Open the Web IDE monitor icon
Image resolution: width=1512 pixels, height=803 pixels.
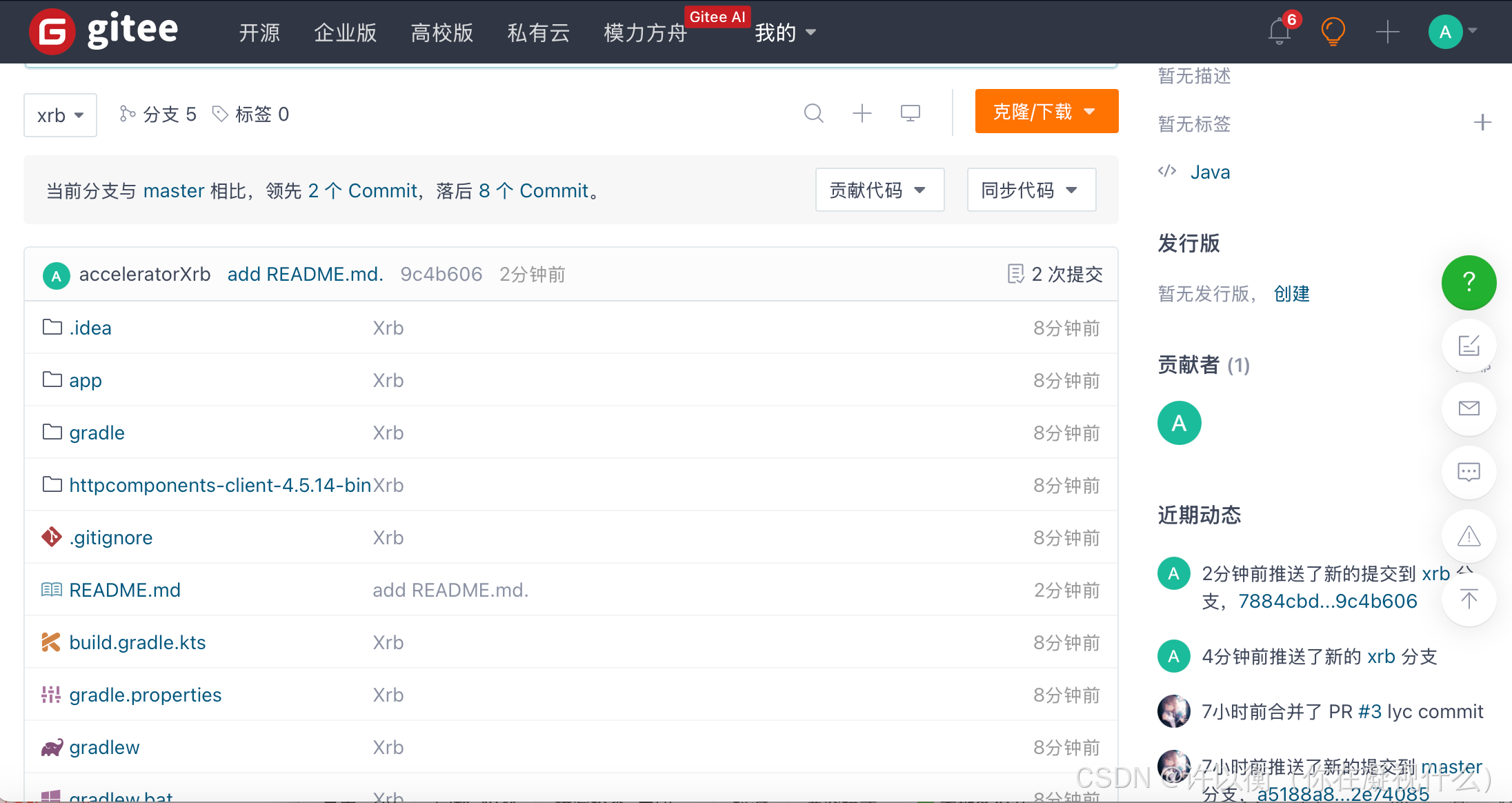[x=911, y=113]
